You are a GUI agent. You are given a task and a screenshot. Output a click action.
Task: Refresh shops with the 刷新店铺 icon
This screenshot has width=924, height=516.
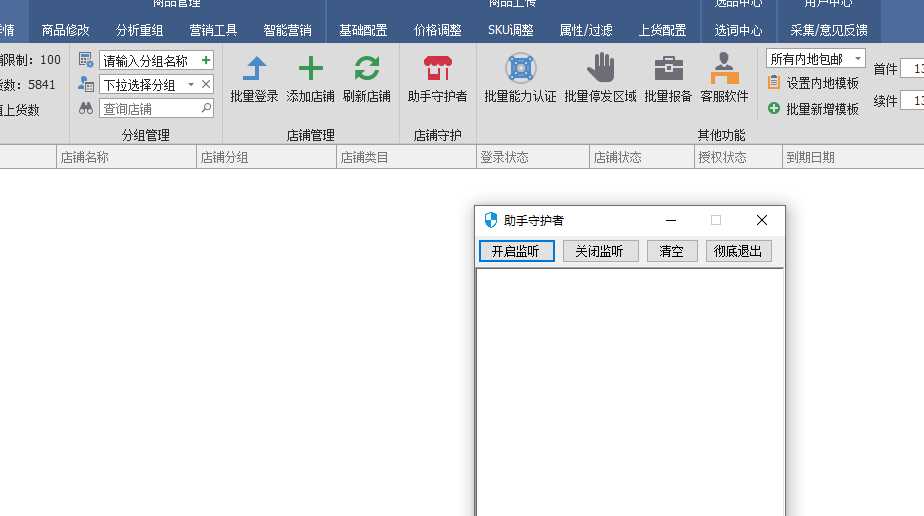tap(367, 69)
